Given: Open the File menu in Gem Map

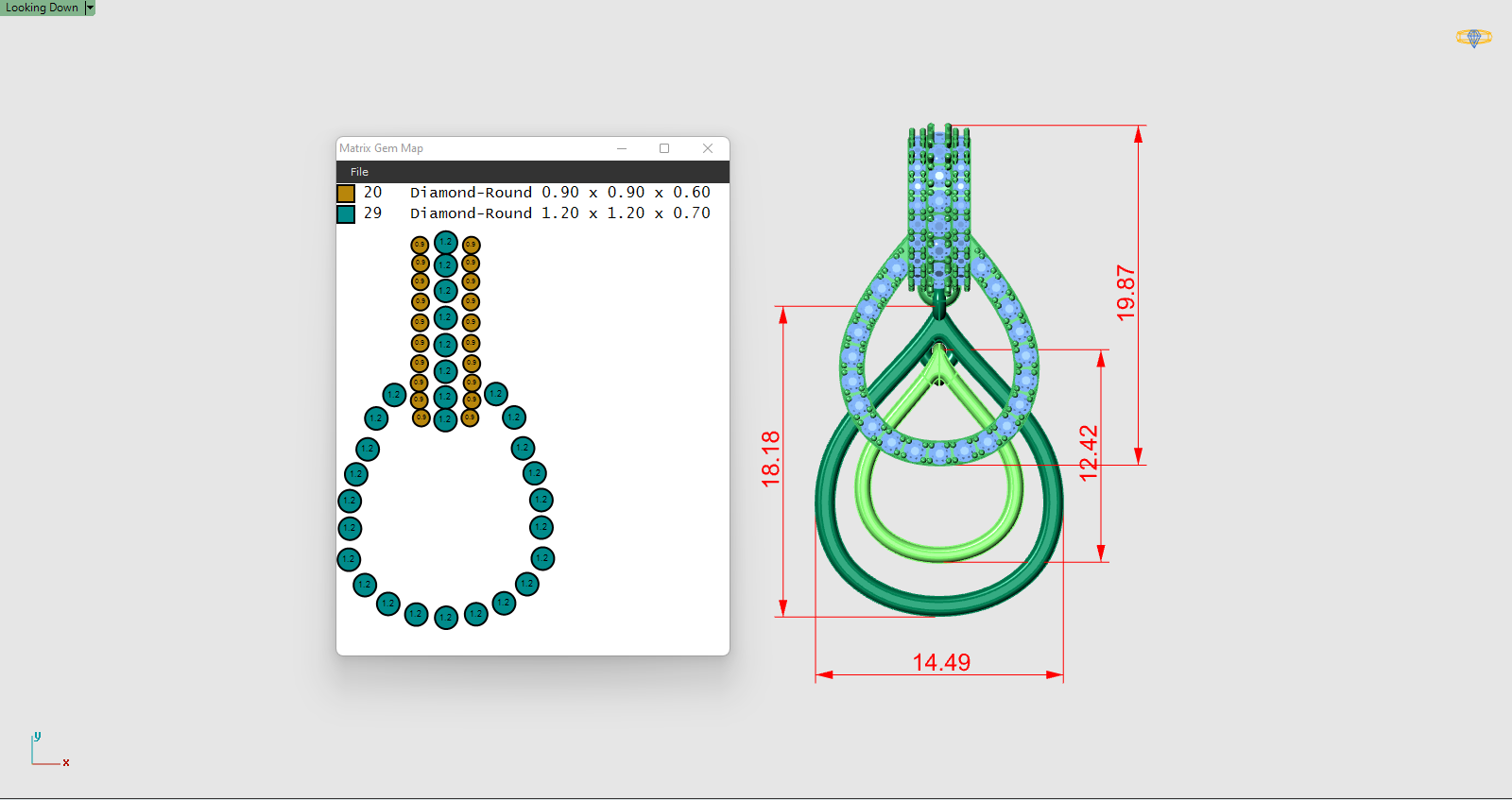Looking at the screenshot, I should click(359, 172).
